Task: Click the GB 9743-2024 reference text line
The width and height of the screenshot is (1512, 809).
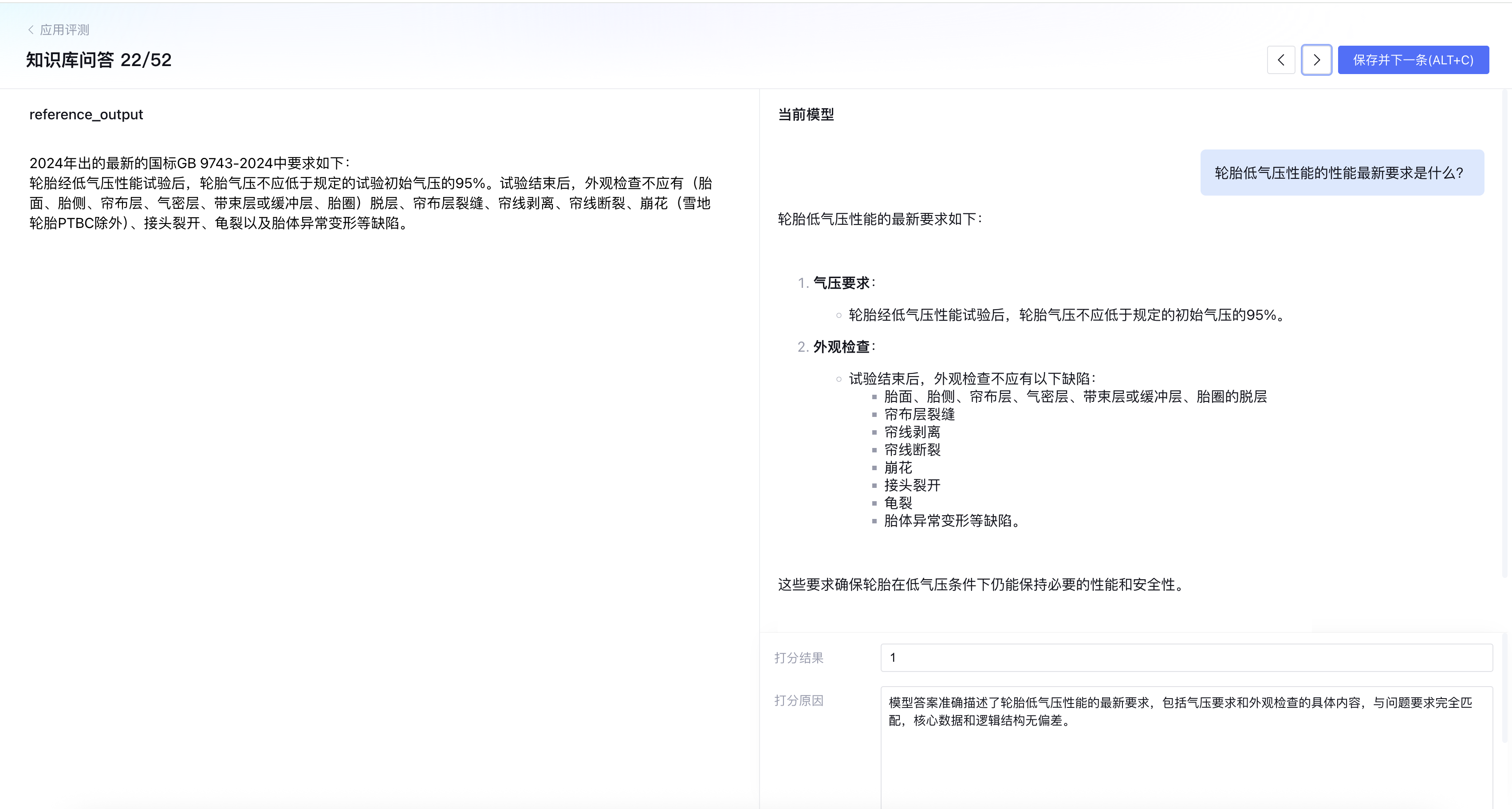Action: click(189, 163)
